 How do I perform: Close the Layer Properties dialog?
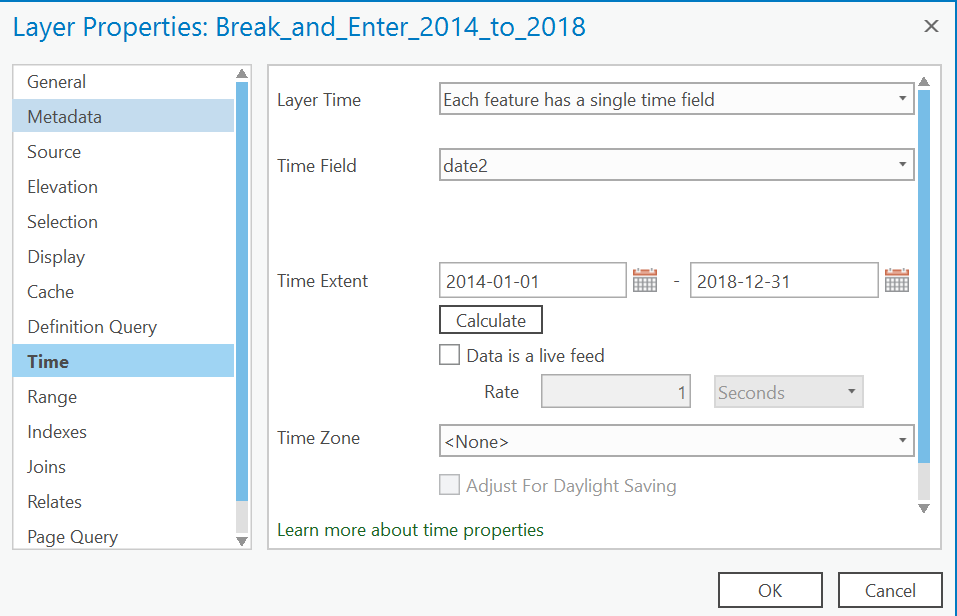click(x=931, y=26)
